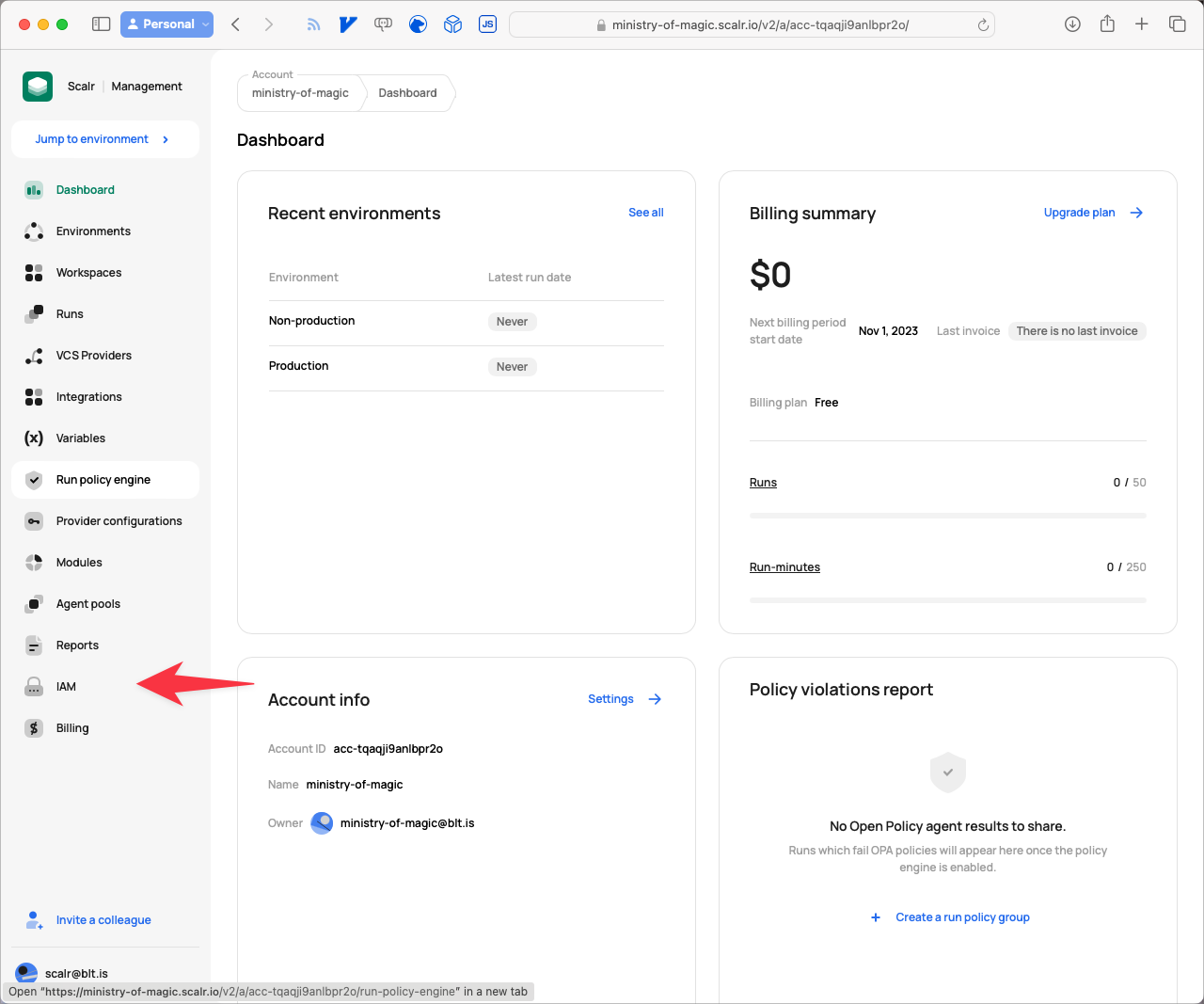
Task: Click the Run-minutes progress bar
Action: pyautogui.click(x=948, y=600)
